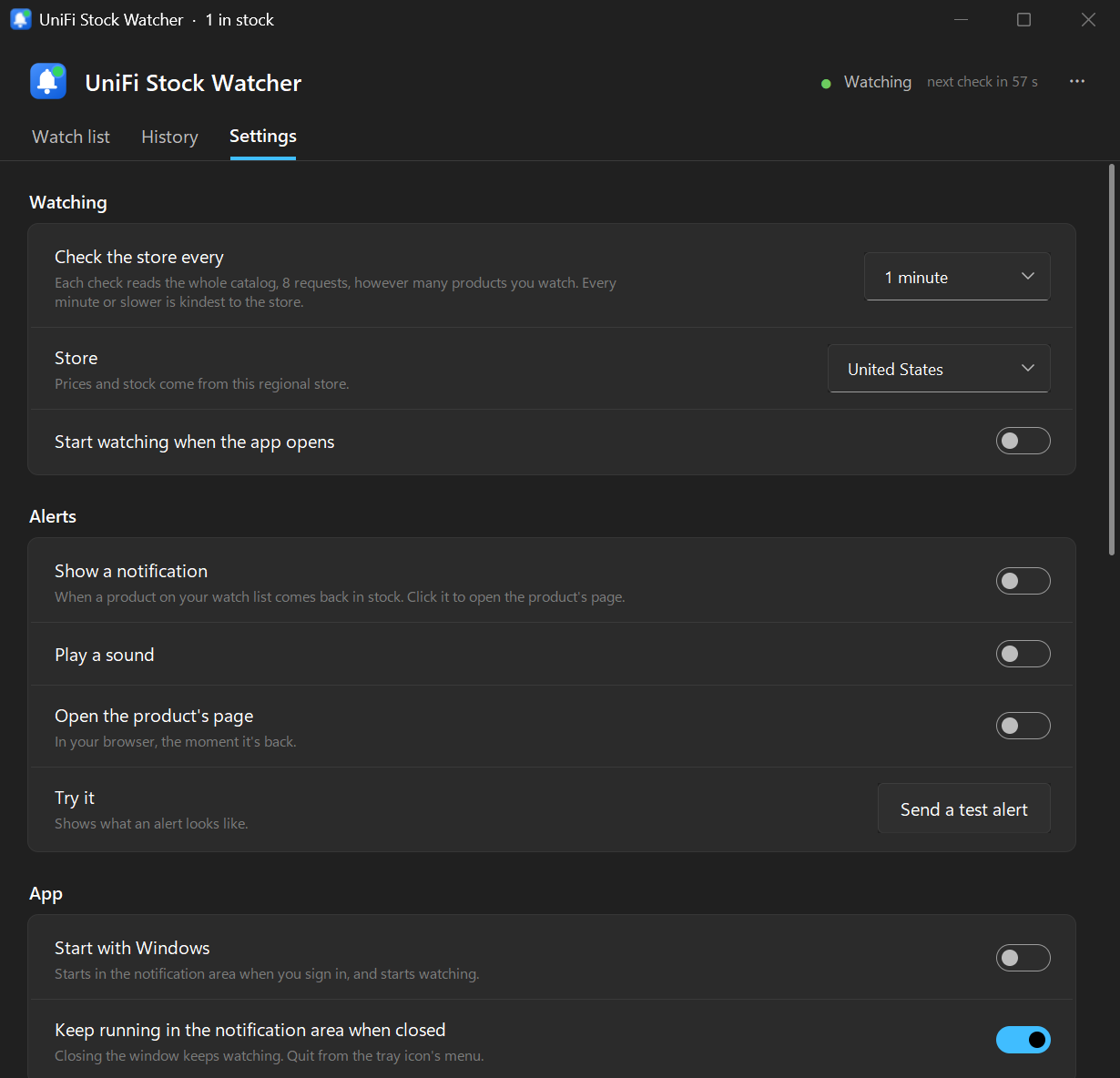Click the App section heading
The width and height of the screenshot is (1120, 1078).
point(46,893)
